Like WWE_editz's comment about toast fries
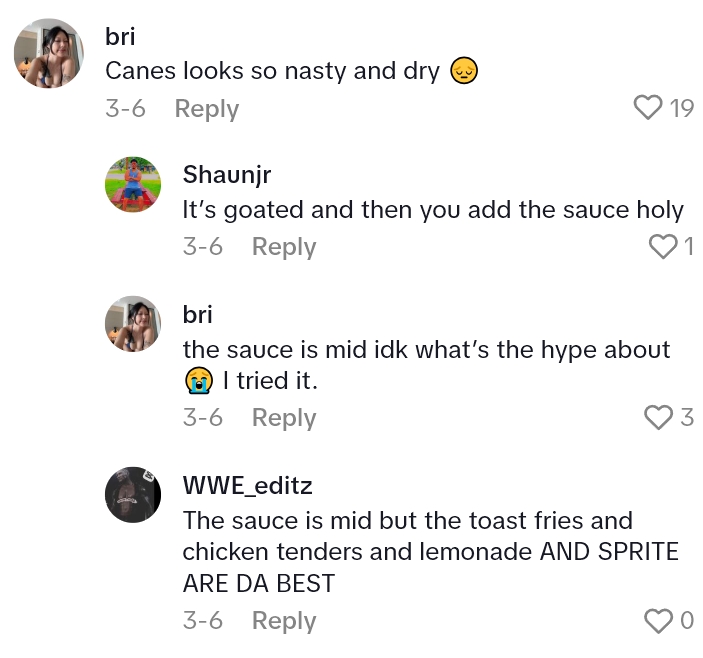This screenshot has height=658, width=703. [x=658, y=621]
